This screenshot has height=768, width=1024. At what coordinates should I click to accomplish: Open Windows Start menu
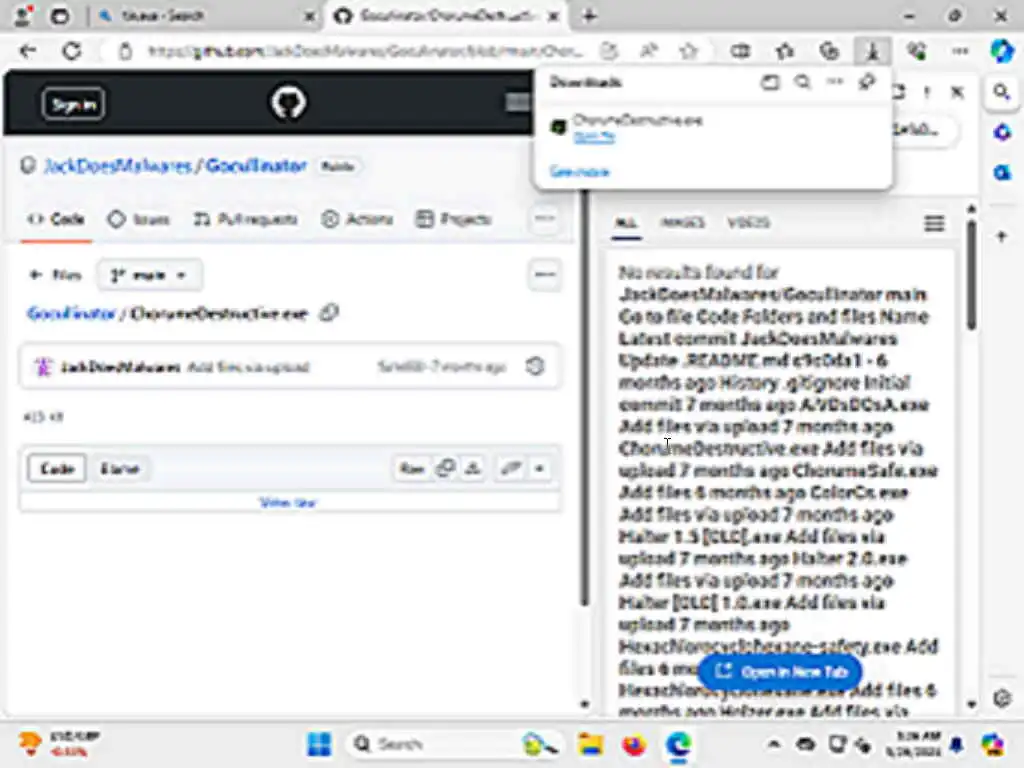(319, 744)
